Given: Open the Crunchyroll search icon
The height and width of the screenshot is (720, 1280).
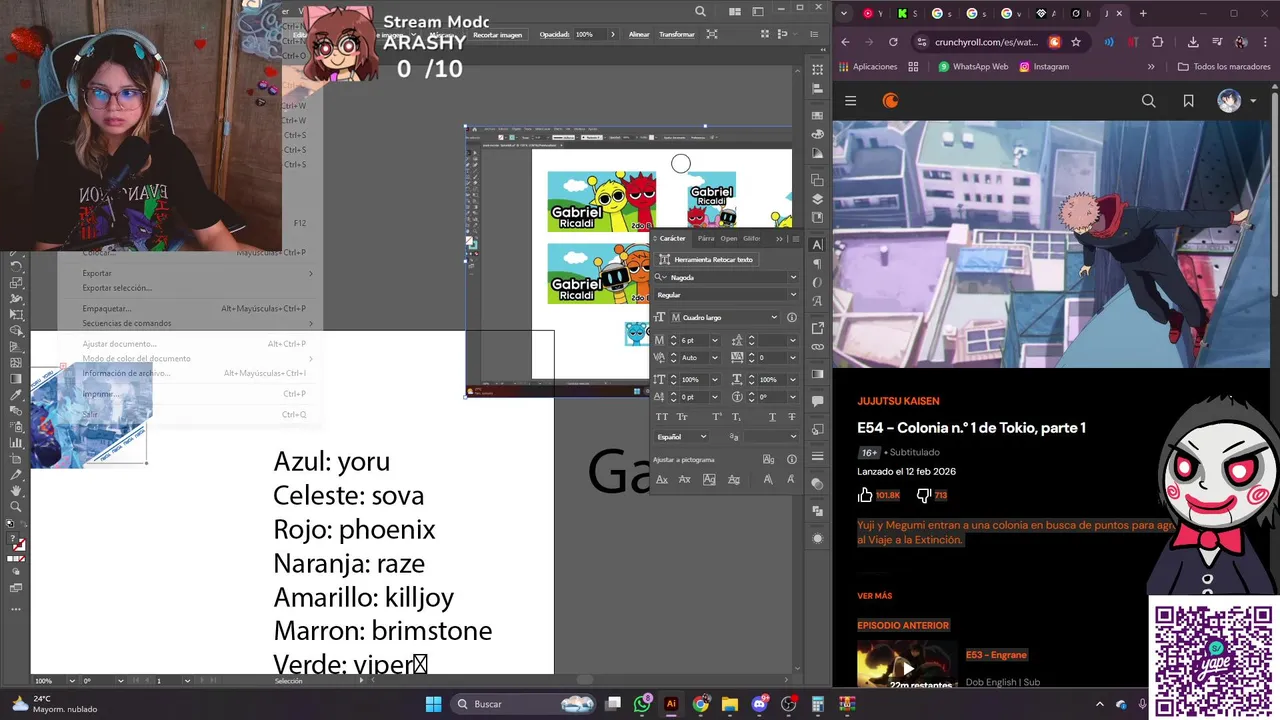Looking at the screenshot, I should coord(1148,100).
